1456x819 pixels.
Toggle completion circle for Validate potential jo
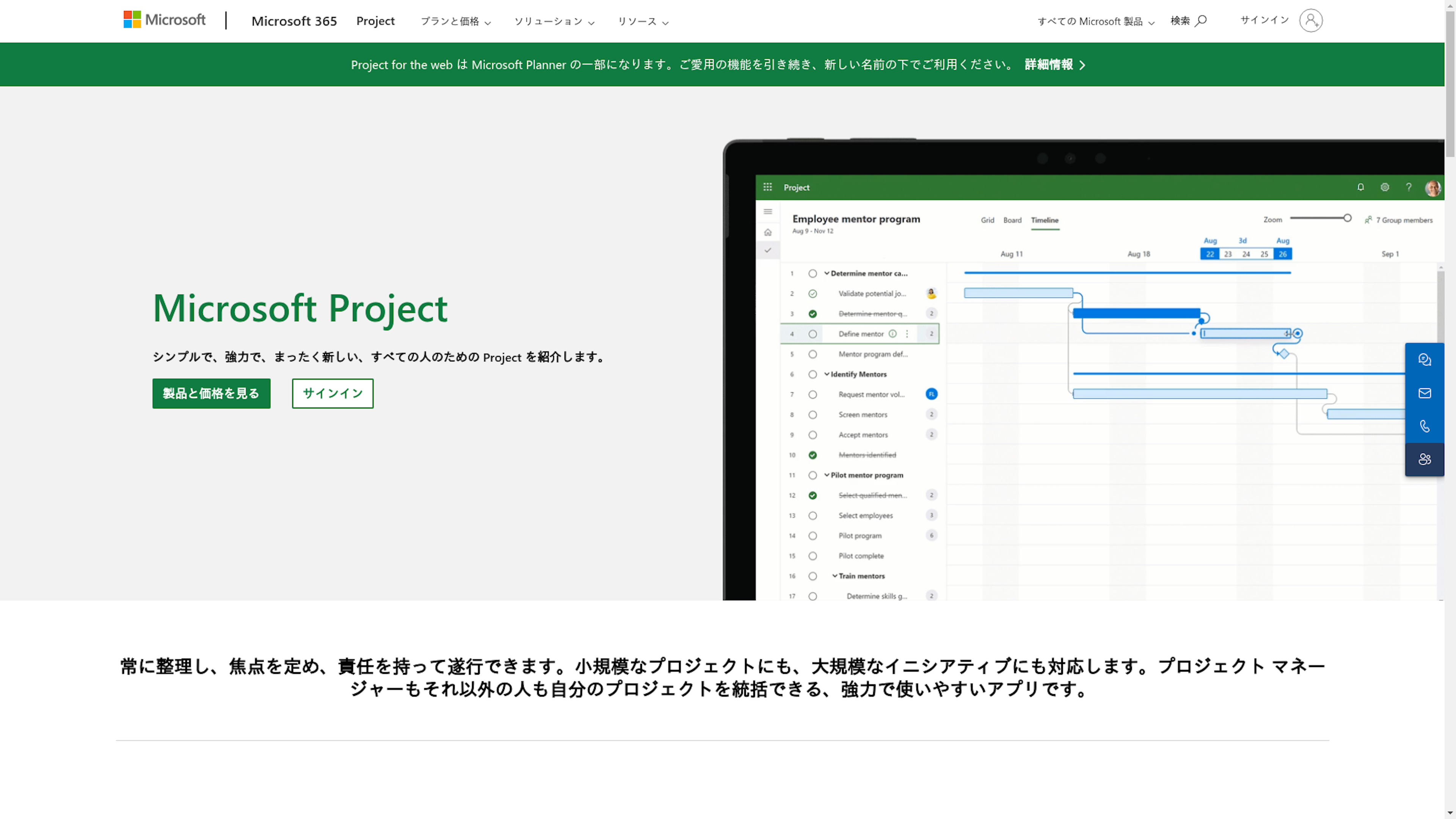pos(812,293)
